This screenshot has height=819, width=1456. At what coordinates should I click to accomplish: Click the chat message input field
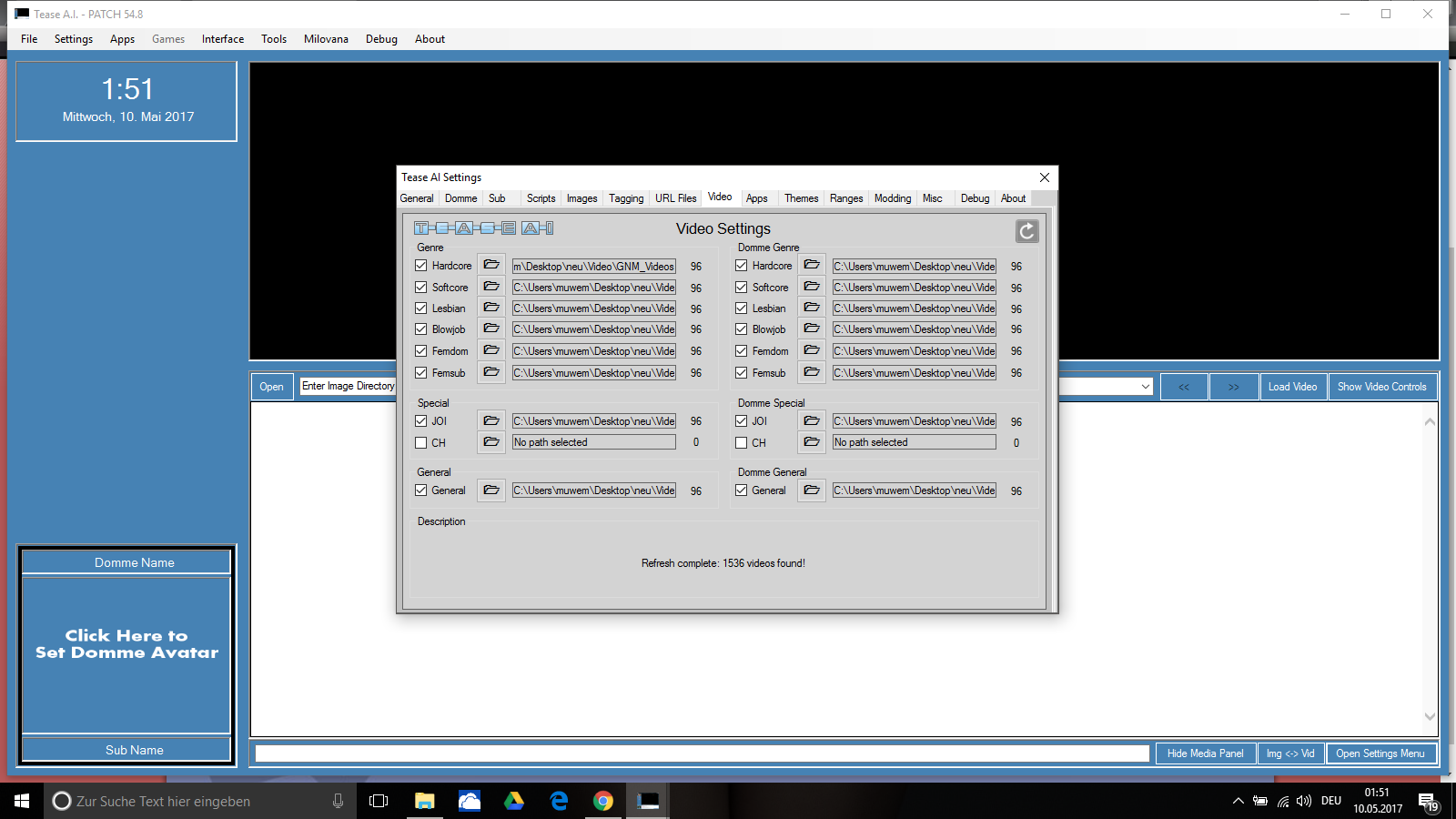(703, 753)
